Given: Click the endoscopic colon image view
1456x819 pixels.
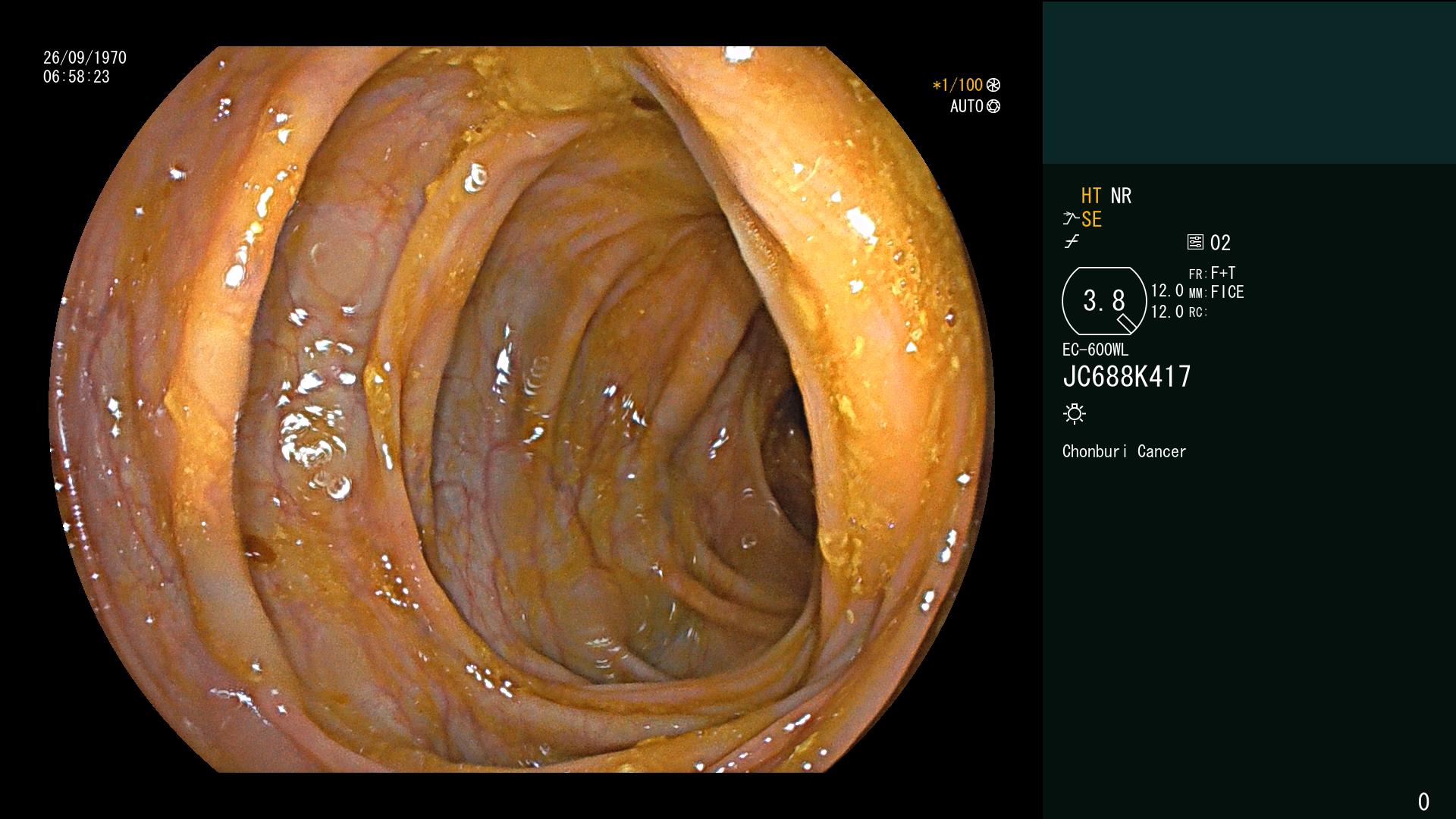Looking at the screenshot, I should point(522,409).
